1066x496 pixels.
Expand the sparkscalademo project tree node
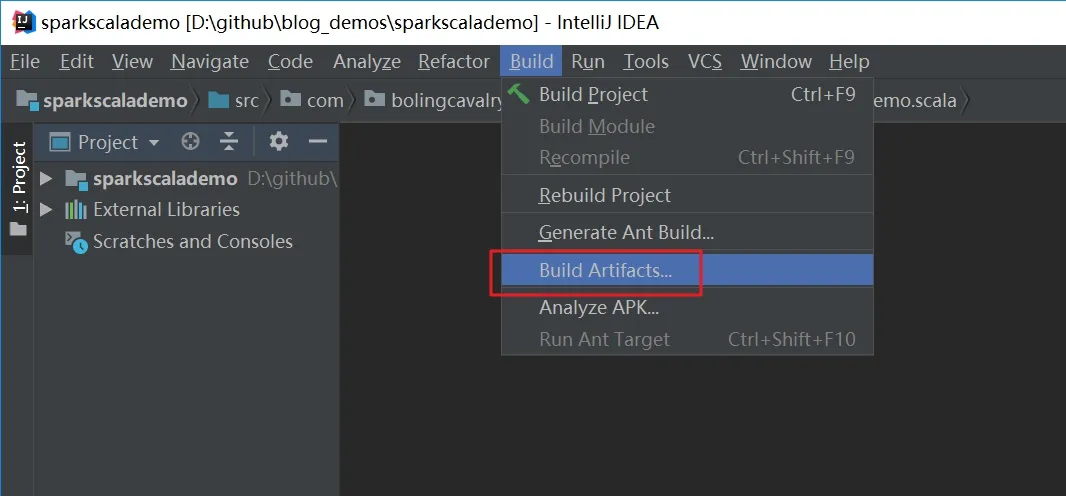click(x=46, y=179)
